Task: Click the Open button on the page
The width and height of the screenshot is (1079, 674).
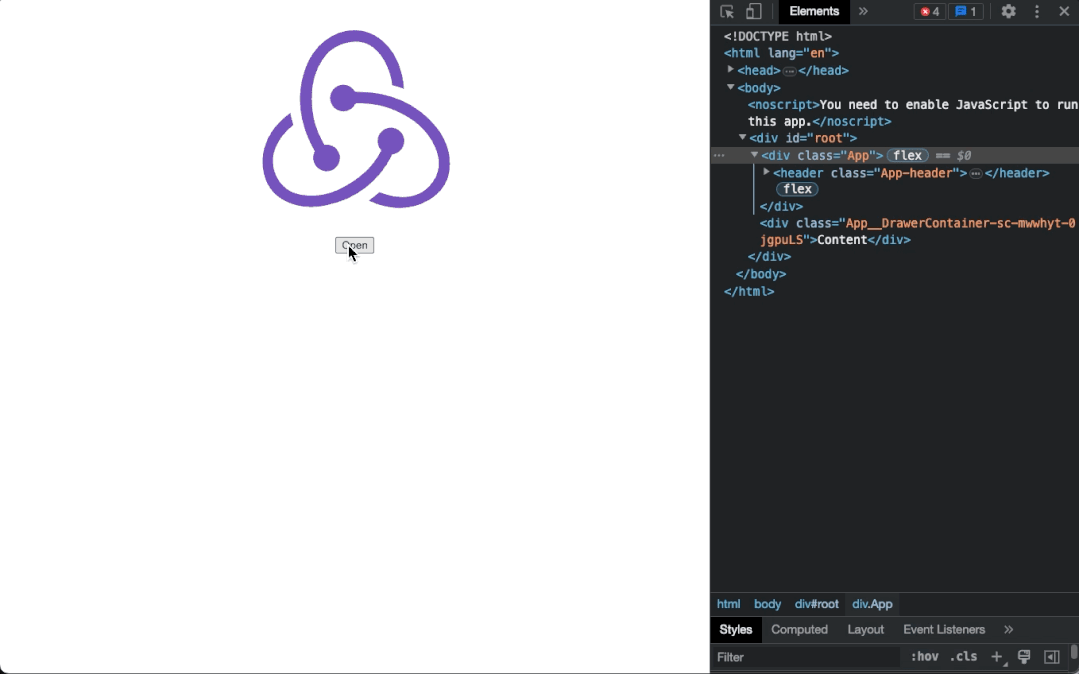Action: click(x=354, y=245)
